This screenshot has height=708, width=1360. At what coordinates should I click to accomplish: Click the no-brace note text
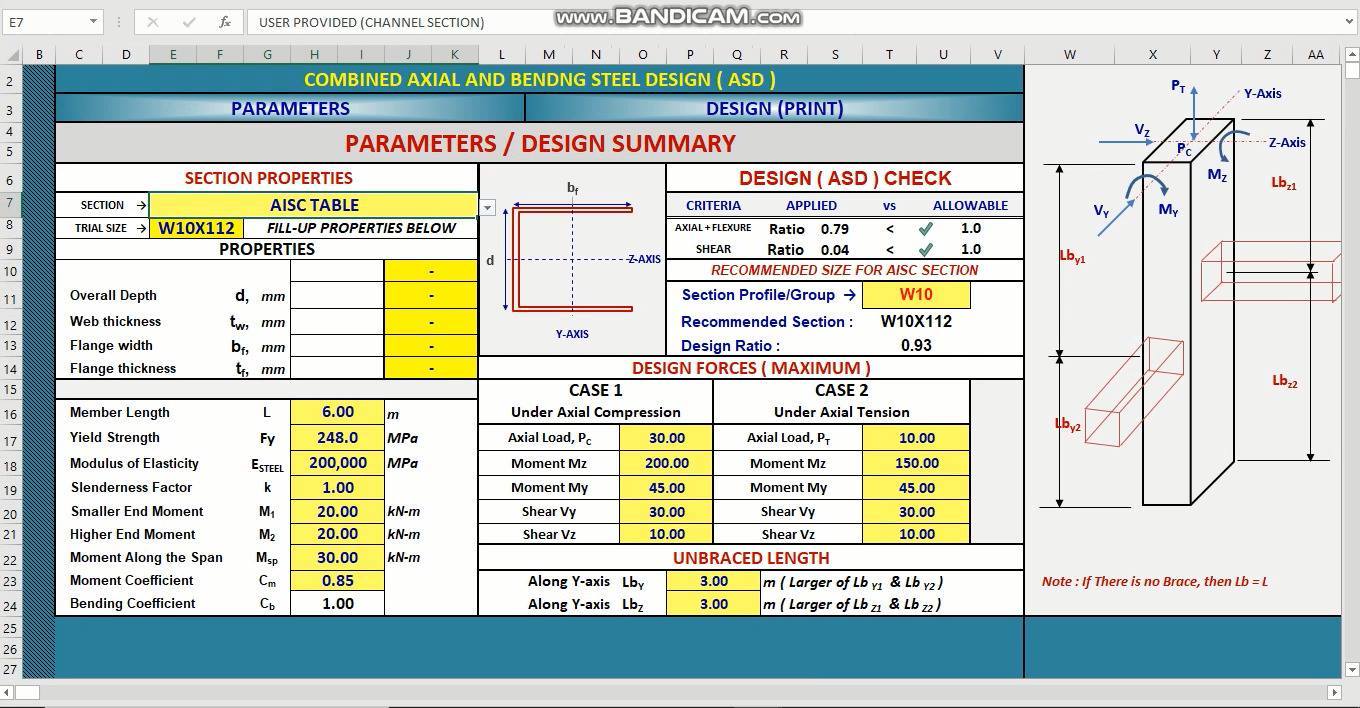(1155, 581)
